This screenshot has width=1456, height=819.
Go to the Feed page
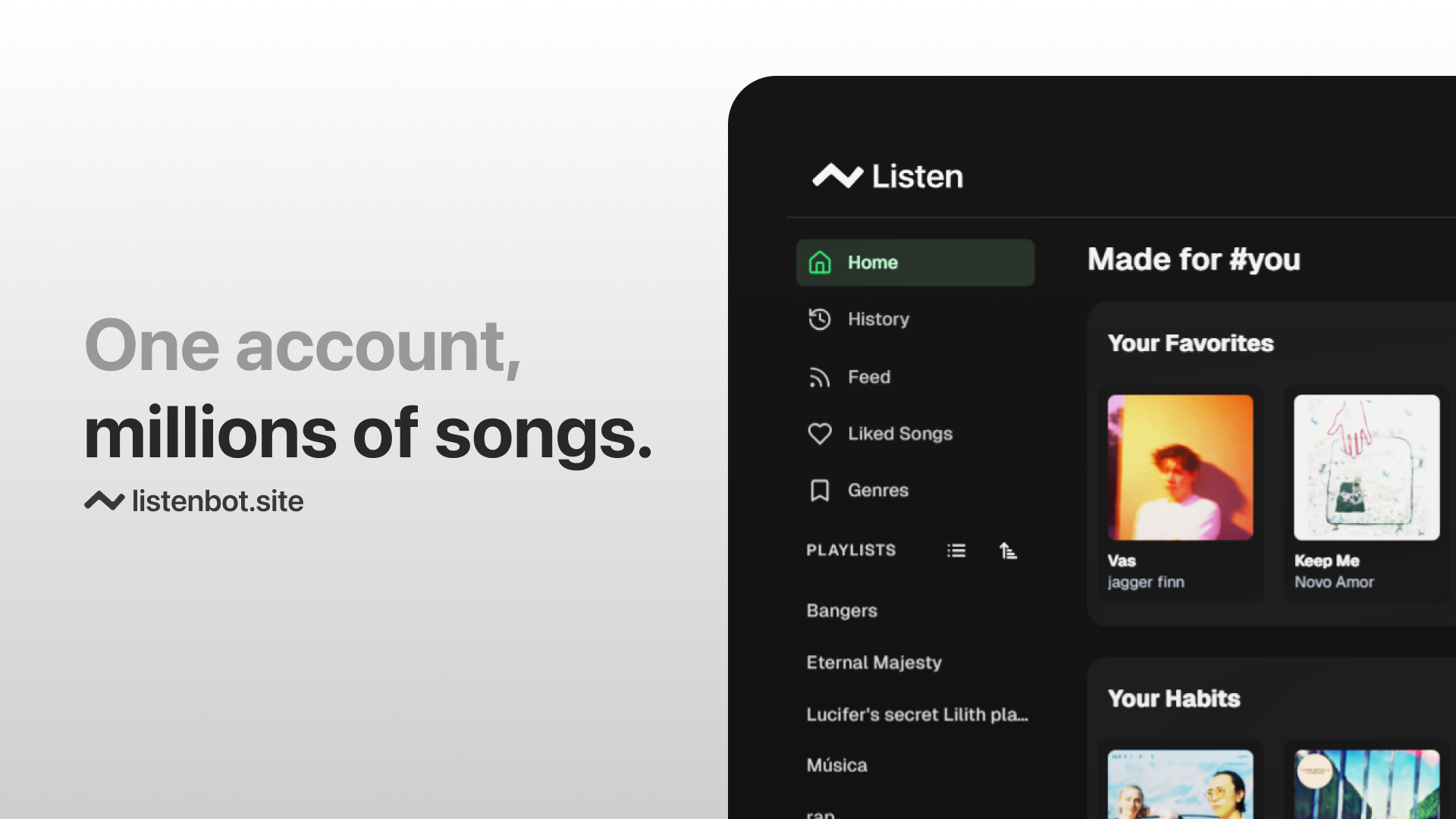869,377
